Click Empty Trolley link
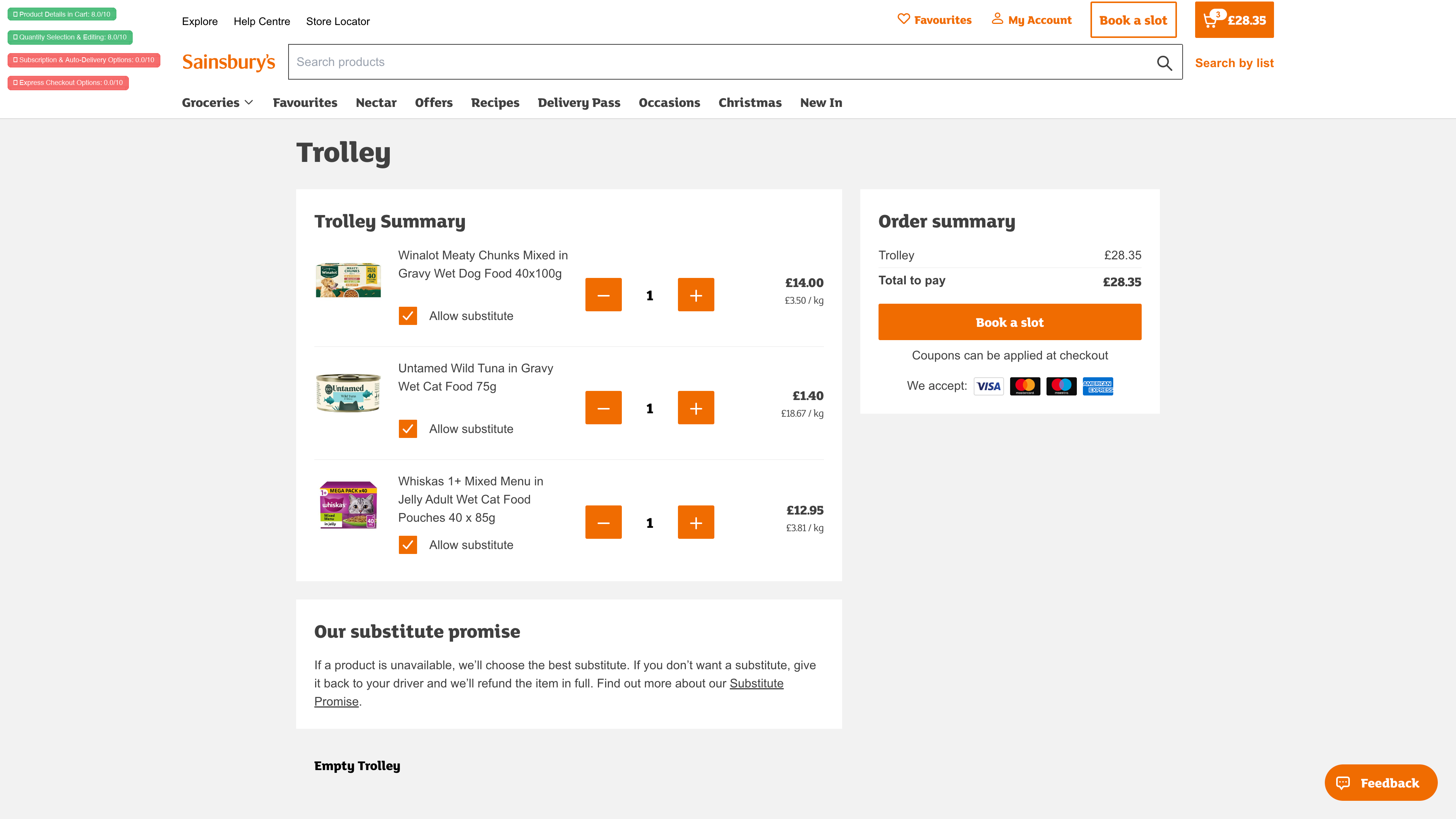 tap(357, 766)
